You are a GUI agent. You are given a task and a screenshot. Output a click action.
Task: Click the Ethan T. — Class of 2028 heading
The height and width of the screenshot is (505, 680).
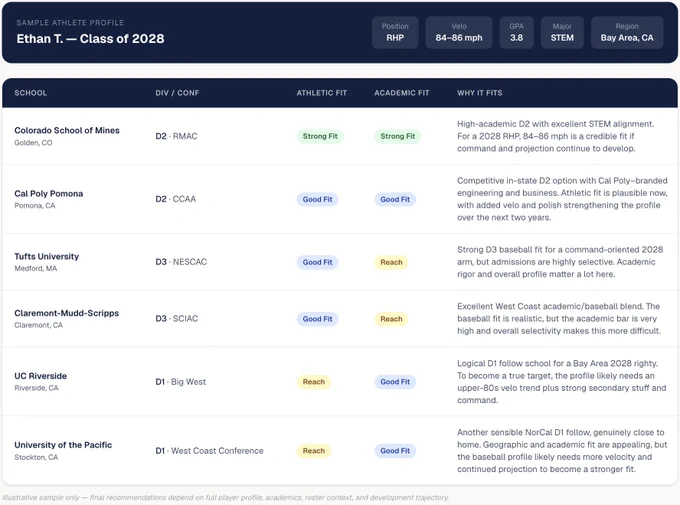point(90,39)
